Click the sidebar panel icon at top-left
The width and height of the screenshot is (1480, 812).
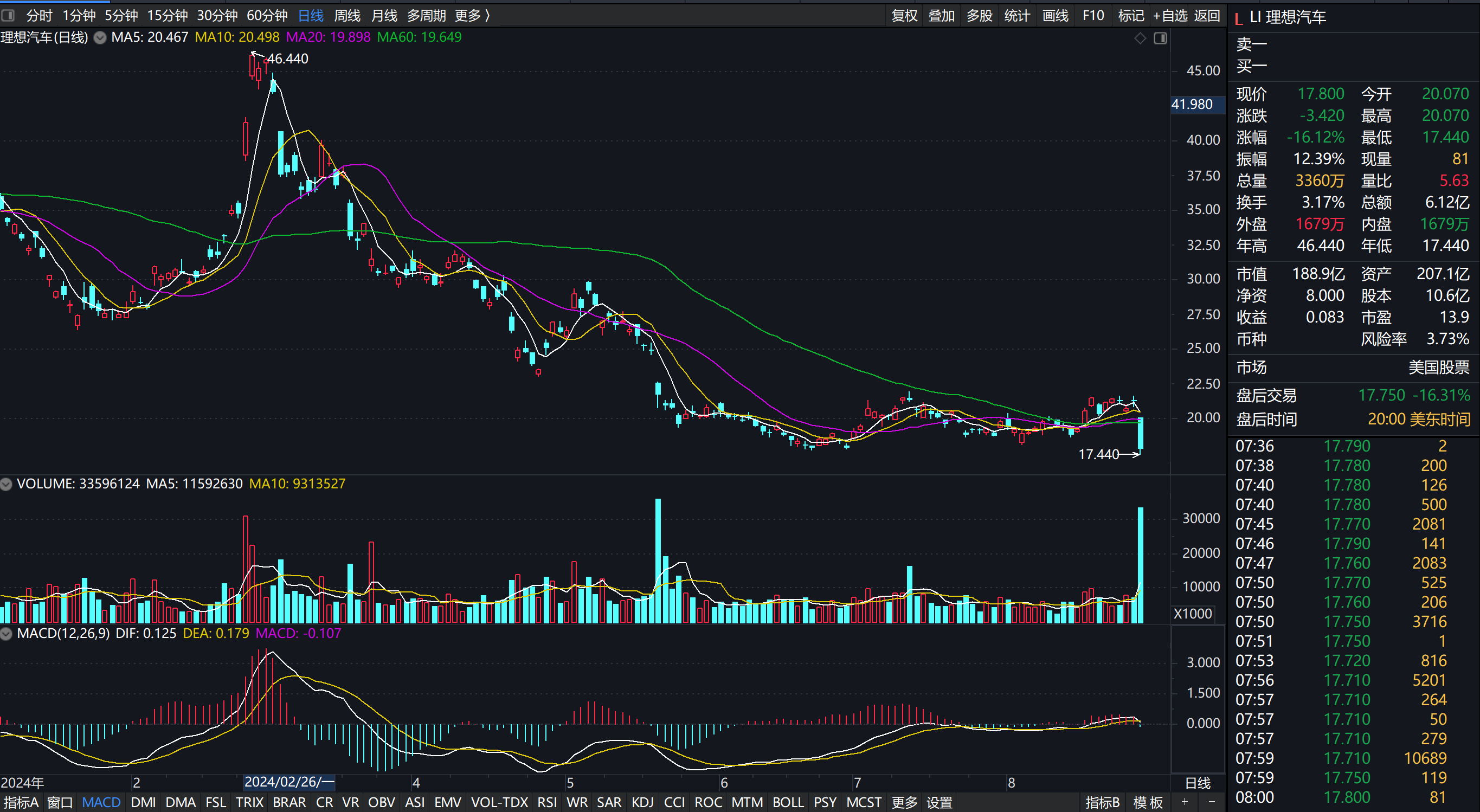tap(8, 15)
